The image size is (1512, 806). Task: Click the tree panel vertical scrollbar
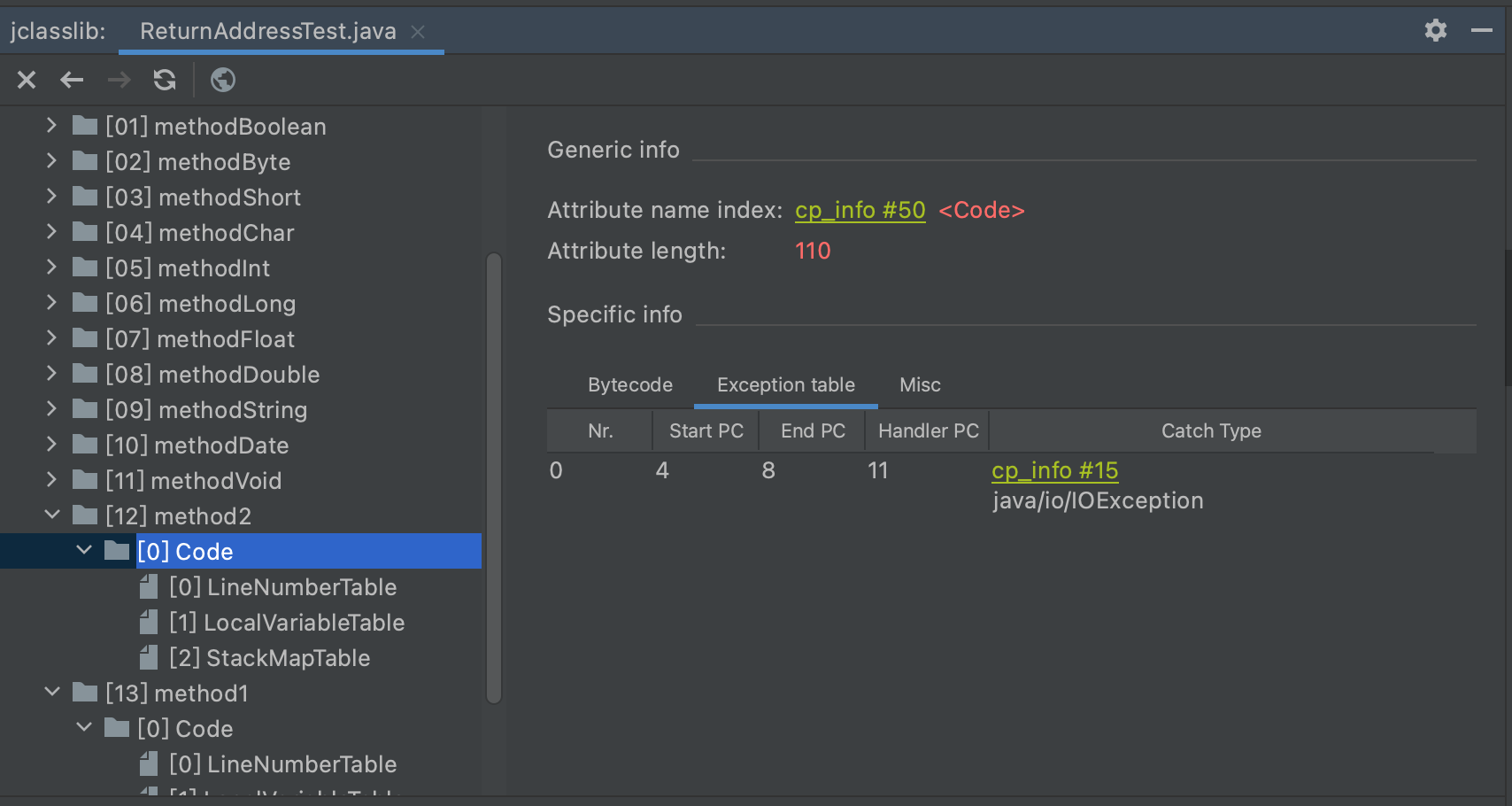tap(494, 478)
